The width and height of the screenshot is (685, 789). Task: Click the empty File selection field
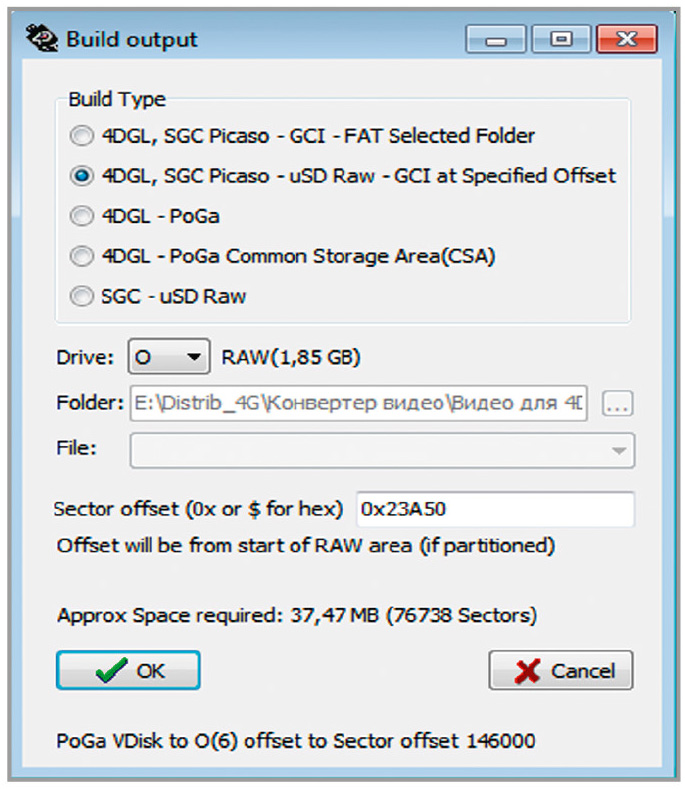click(382, 450)
